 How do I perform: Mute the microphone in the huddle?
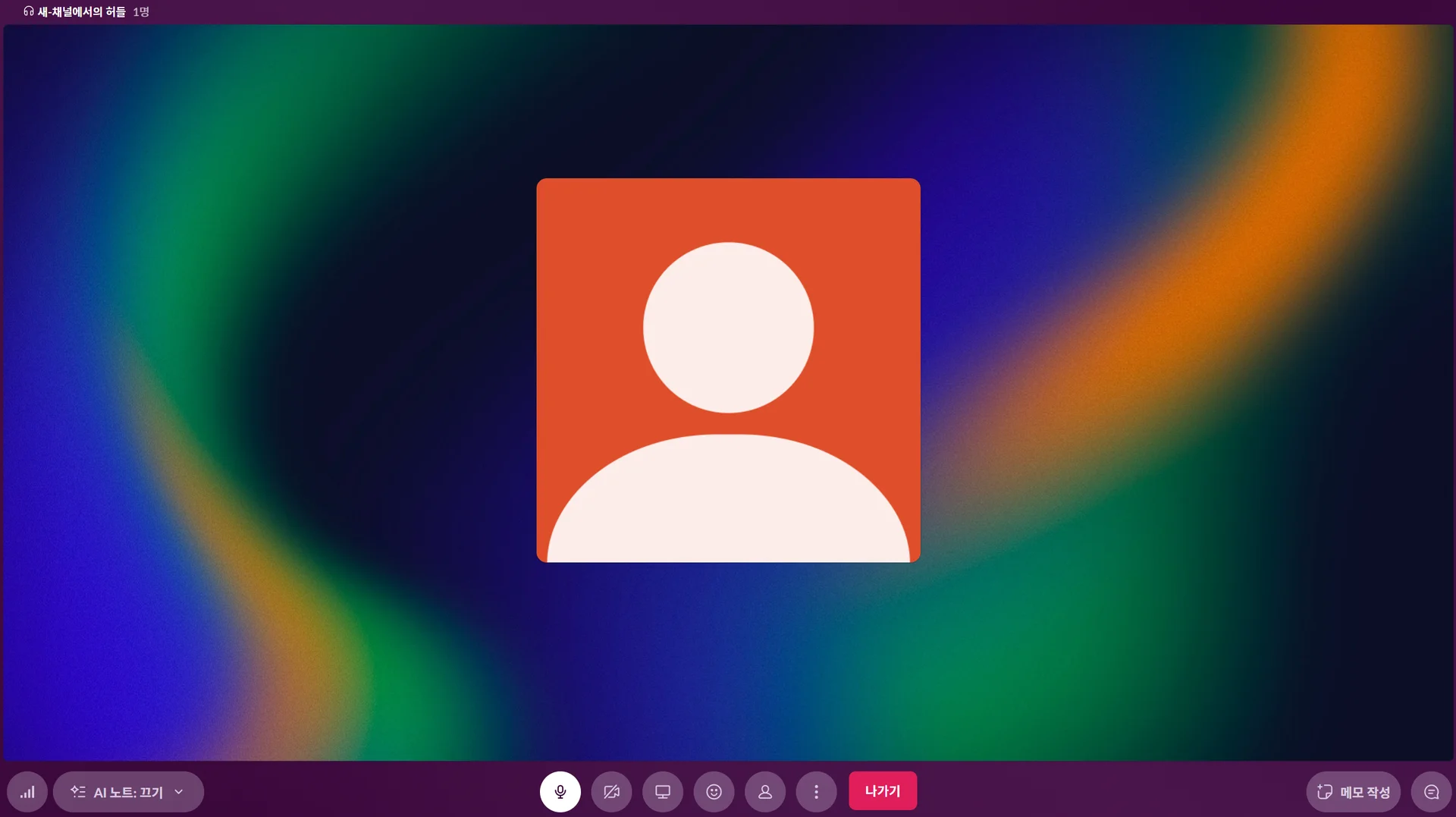[560, 791]
